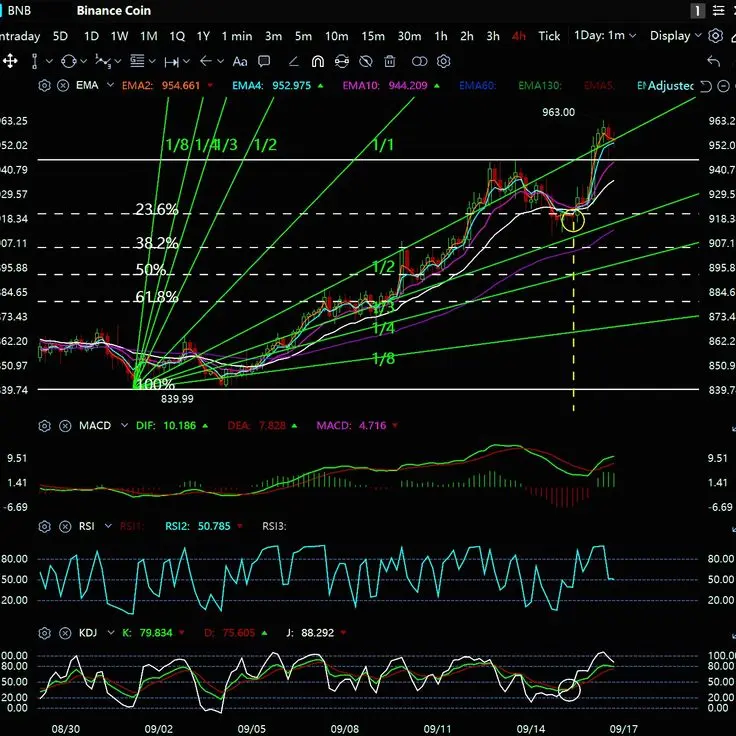The image size is (736, 736).
Task: Select the wave pattern drawing tool
Action: click(103, 61)
